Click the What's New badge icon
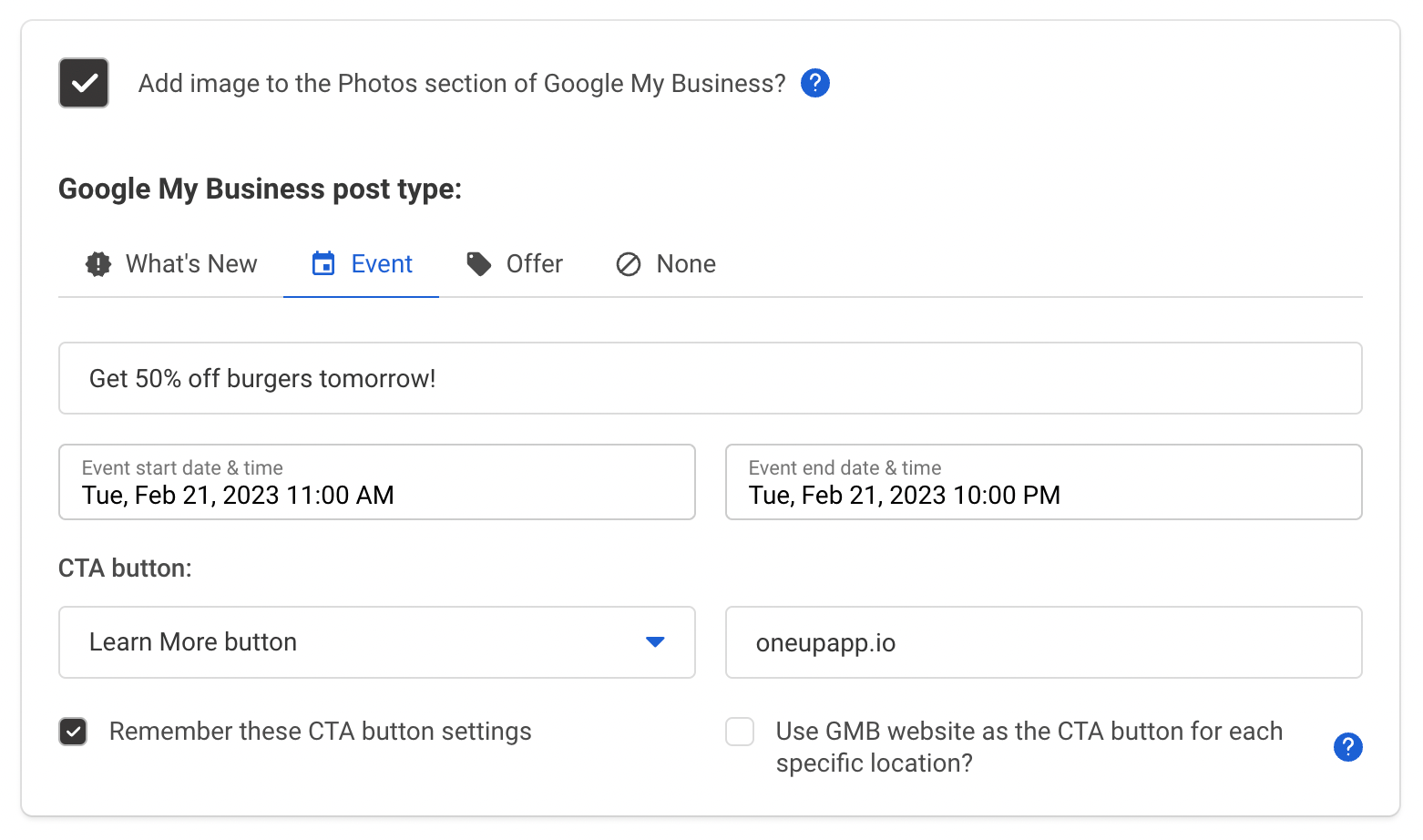 pyautogui.click(x=98, y=264)
